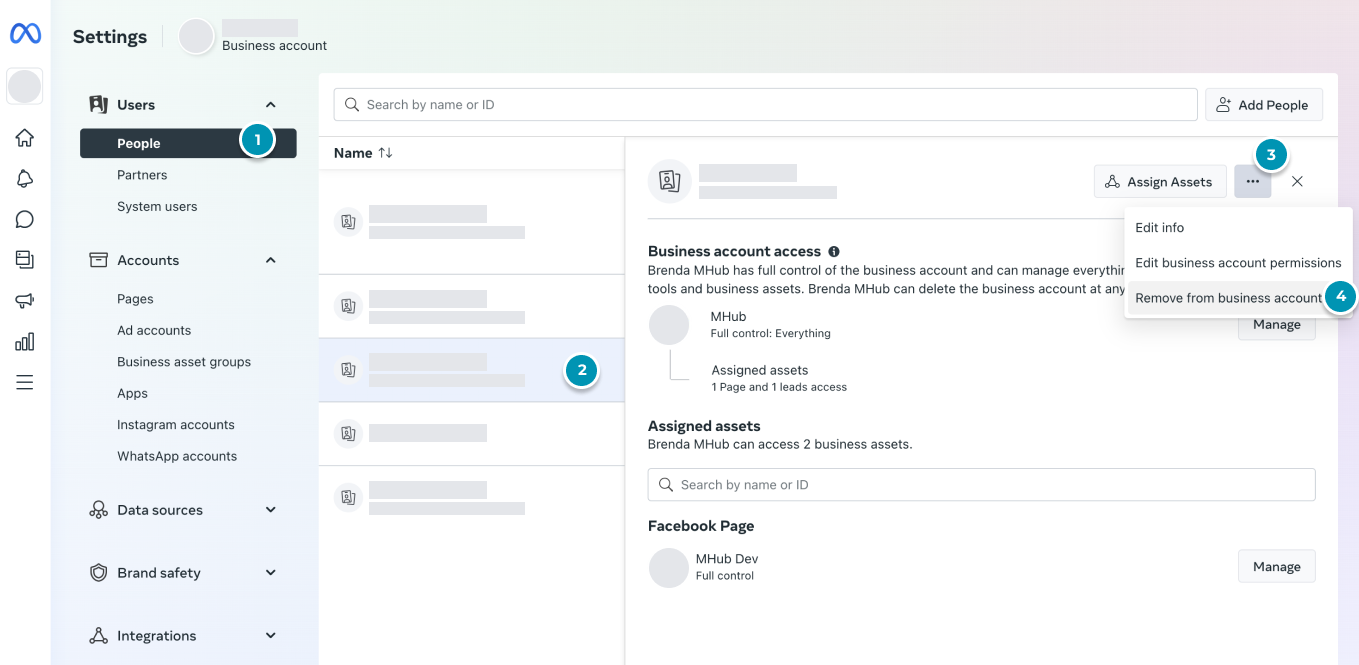Click the Users section icon
1359x665 pixels.
click(98, 105)
